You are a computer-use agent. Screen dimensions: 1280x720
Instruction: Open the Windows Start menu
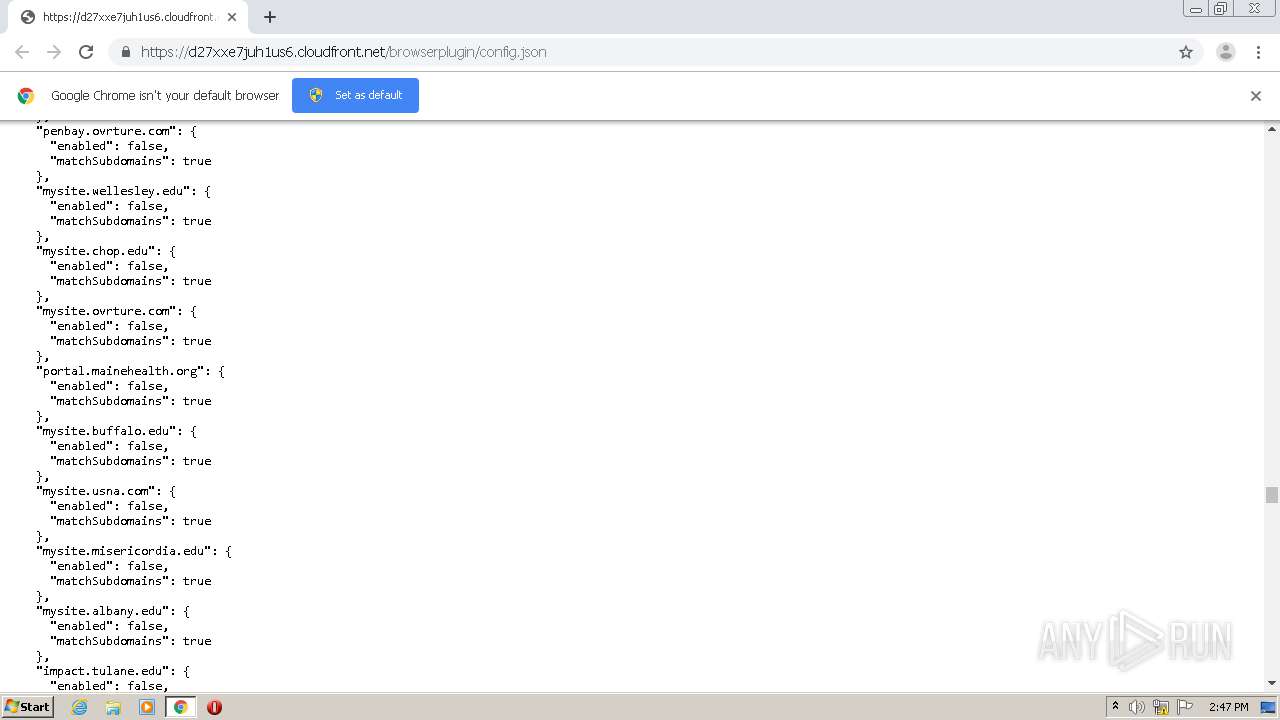pyautogui.click(x=28, y=707)
